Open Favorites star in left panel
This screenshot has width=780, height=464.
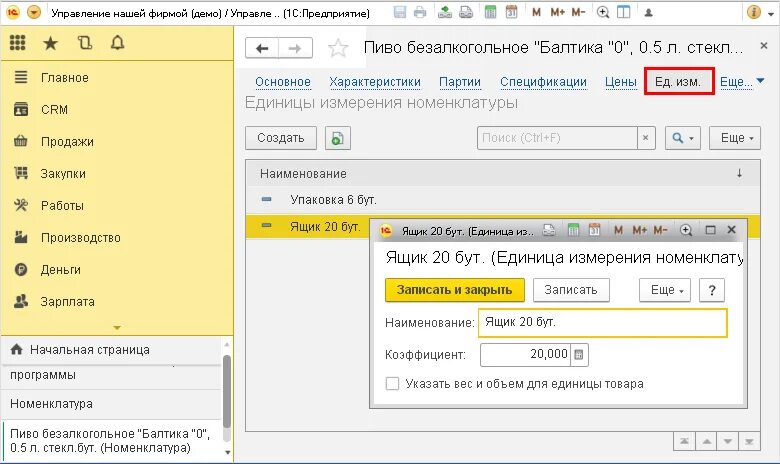click(x=50, y=43)
